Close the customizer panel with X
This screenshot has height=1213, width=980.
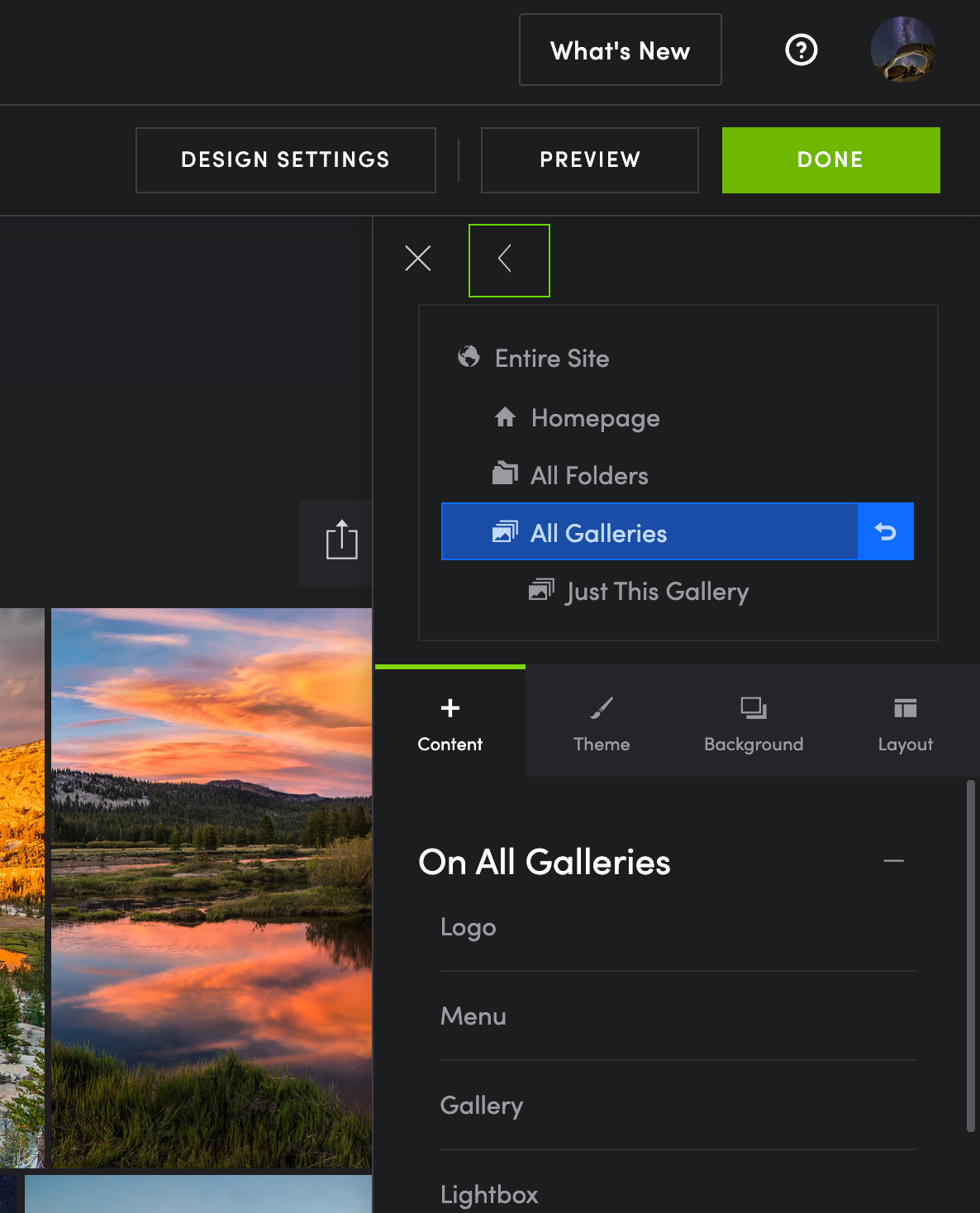point(418,259)
